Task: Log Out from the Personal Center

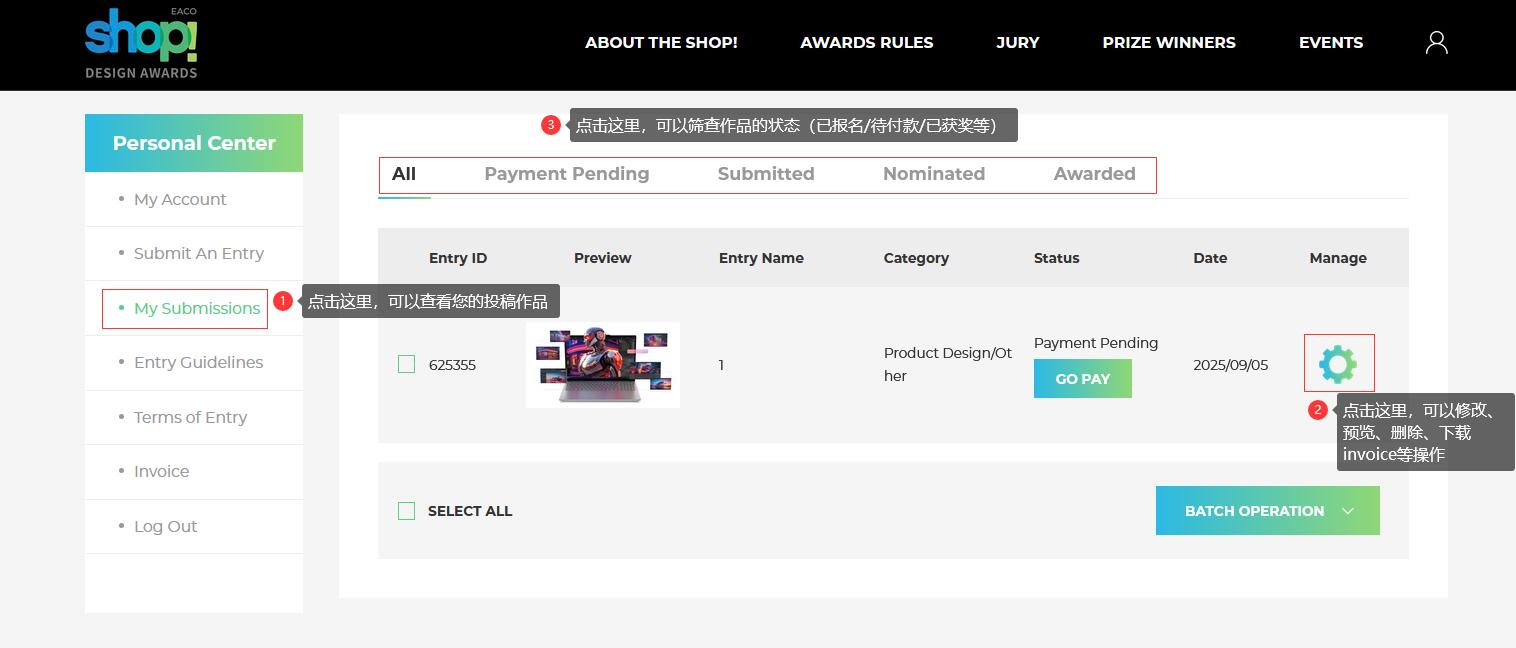Action: pos(165,527)
